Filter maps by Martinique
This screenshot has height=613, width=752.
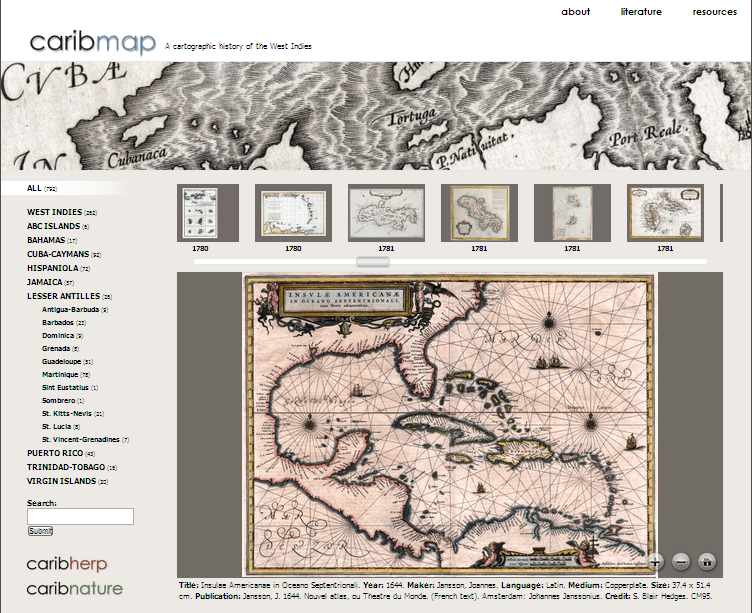[65, 375]
